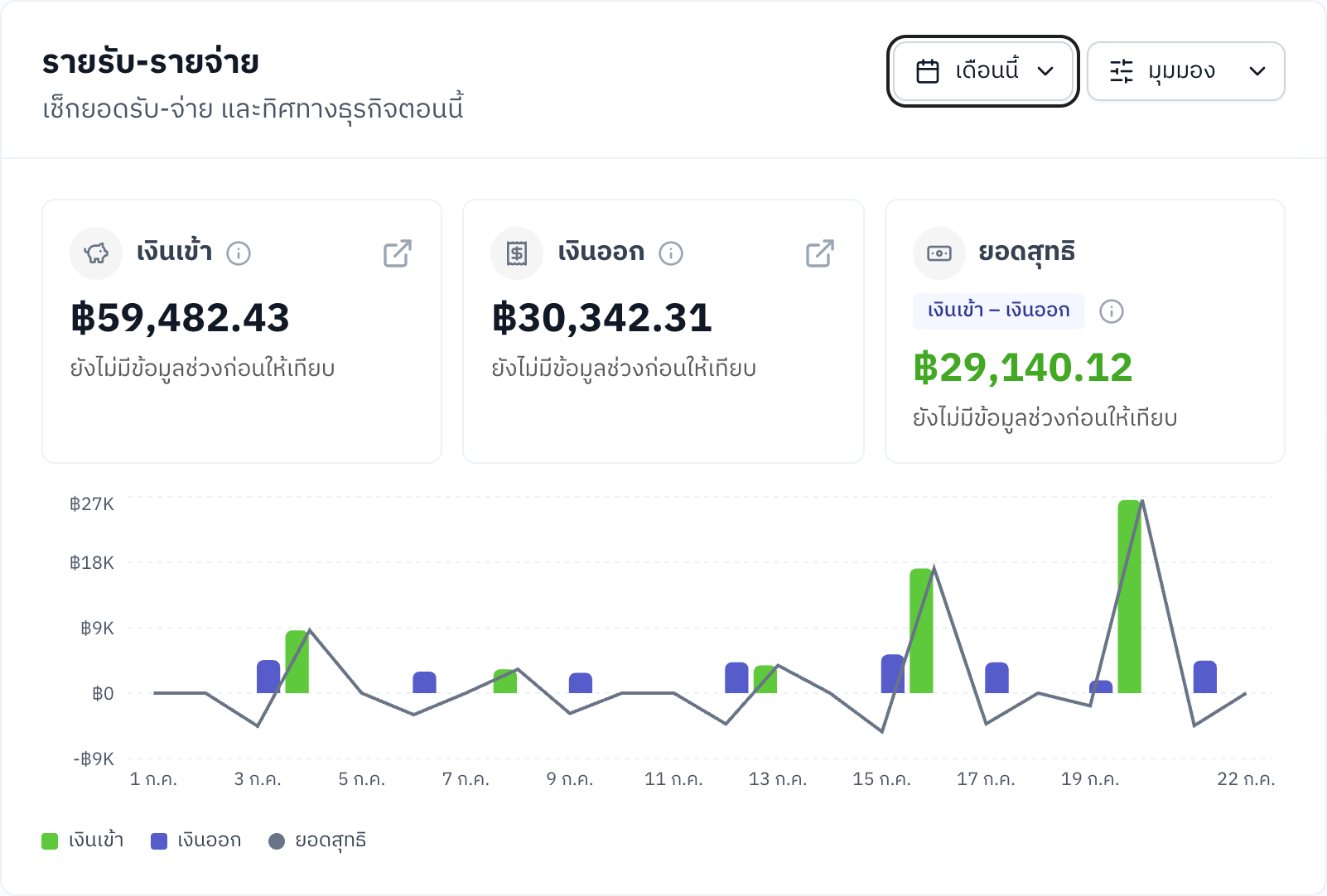Click purple legend swatch for เงินออก
This screenshot has height=896, width=1327.
159,841
